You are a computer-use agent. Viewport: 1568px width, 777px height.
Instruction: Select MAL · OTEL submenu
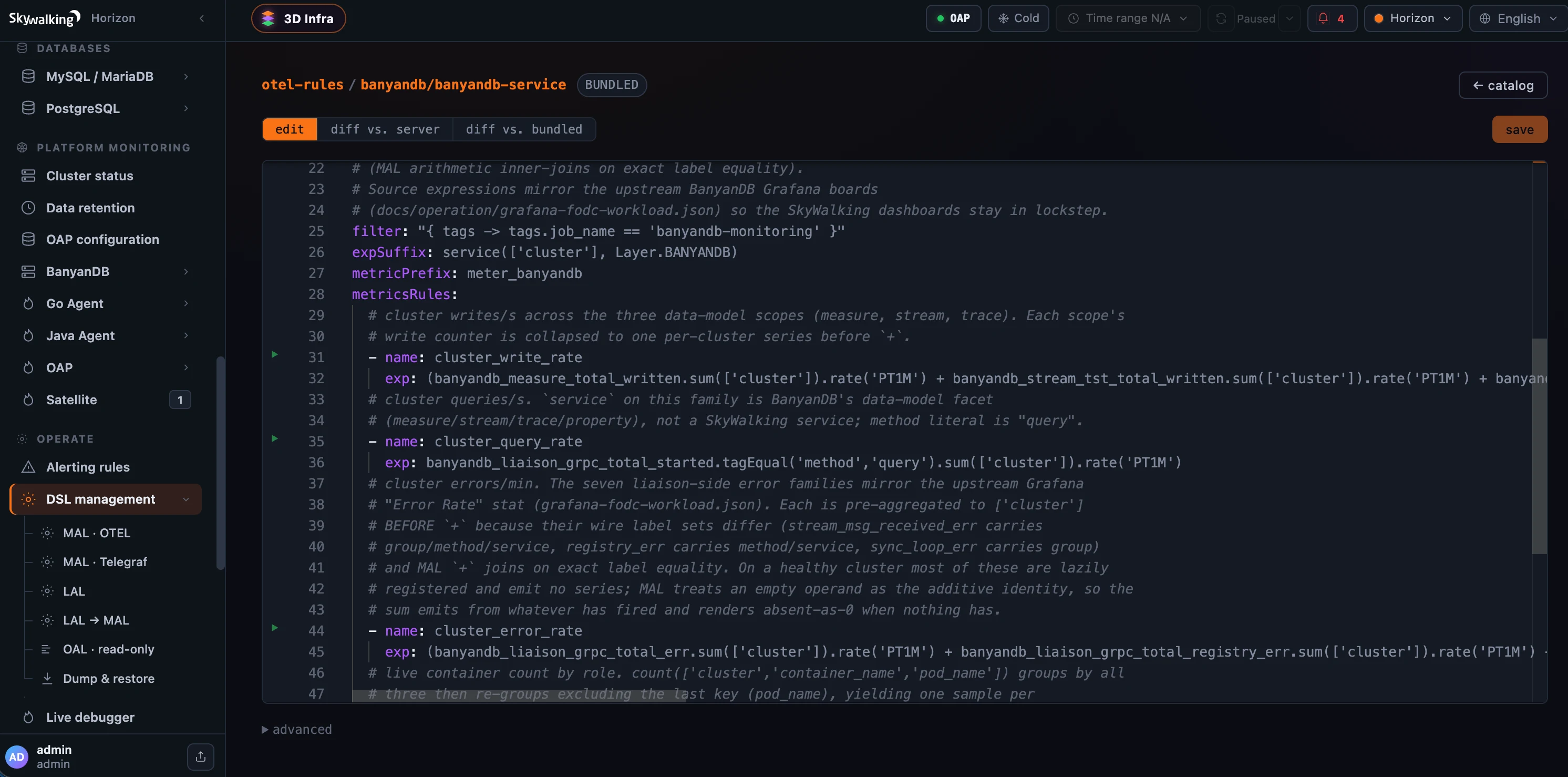point(97,533)
